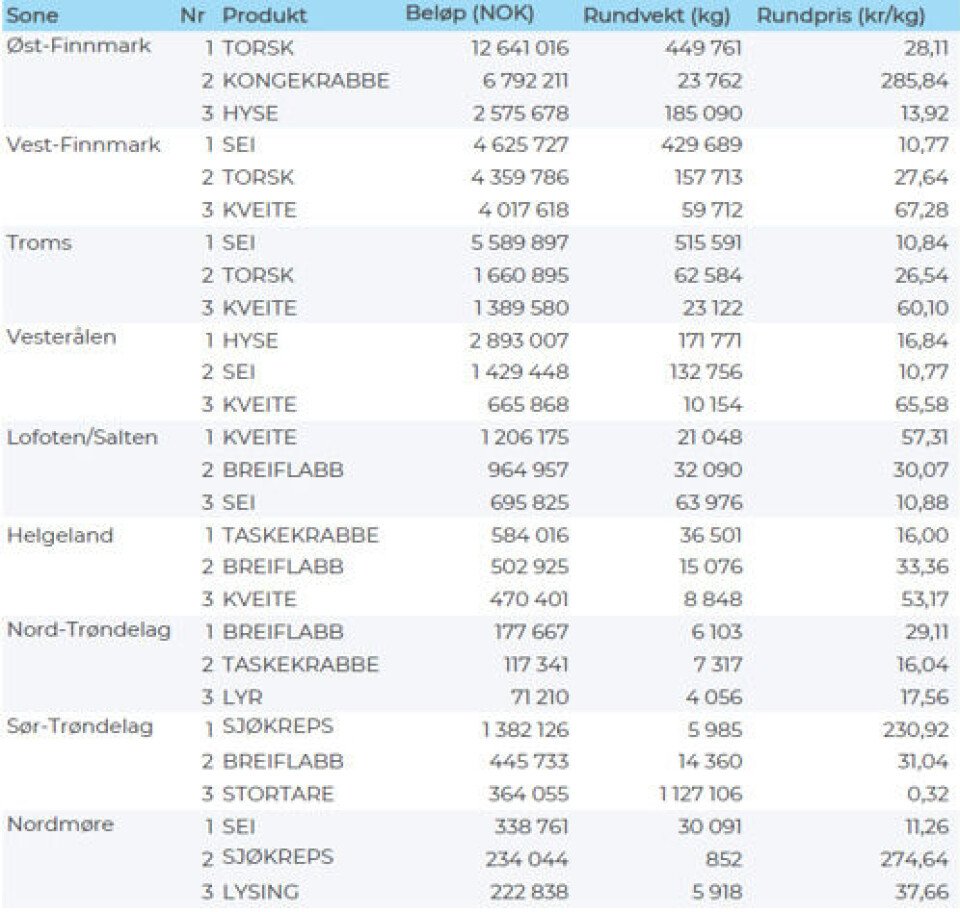Select the Lofoten/Salten zone label
The width and height of the screenshot is (960, 912).
coord(82,437)
